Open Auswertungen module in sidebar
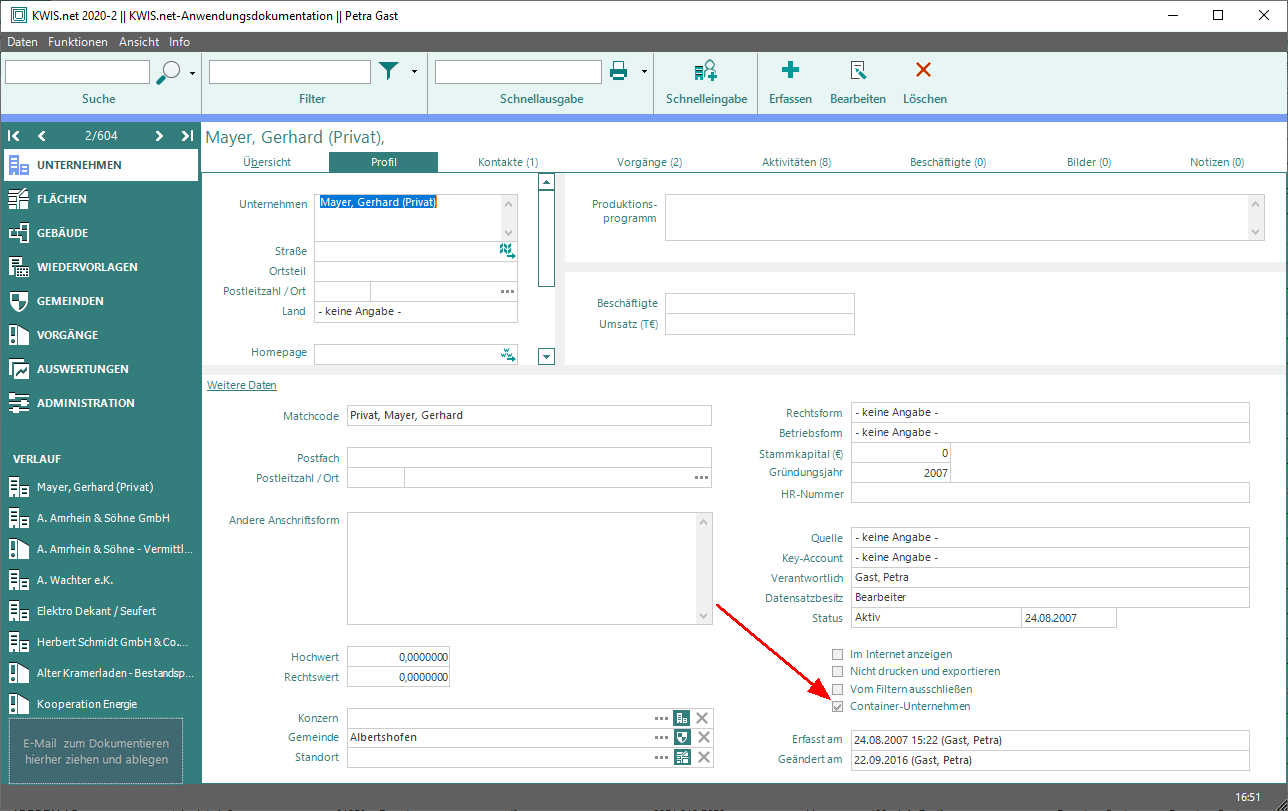1288x811 pixels. coord(100,369)
